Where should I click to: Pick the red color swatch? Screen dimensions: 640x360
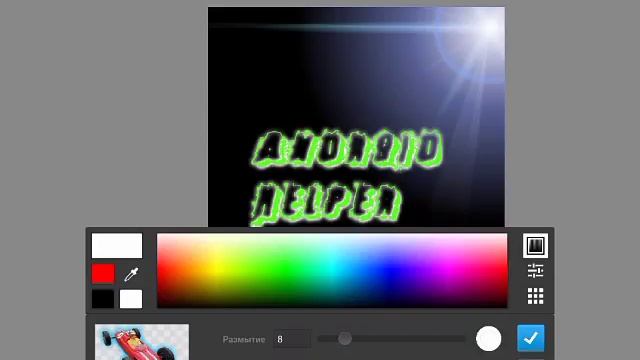tap(103, 273)
